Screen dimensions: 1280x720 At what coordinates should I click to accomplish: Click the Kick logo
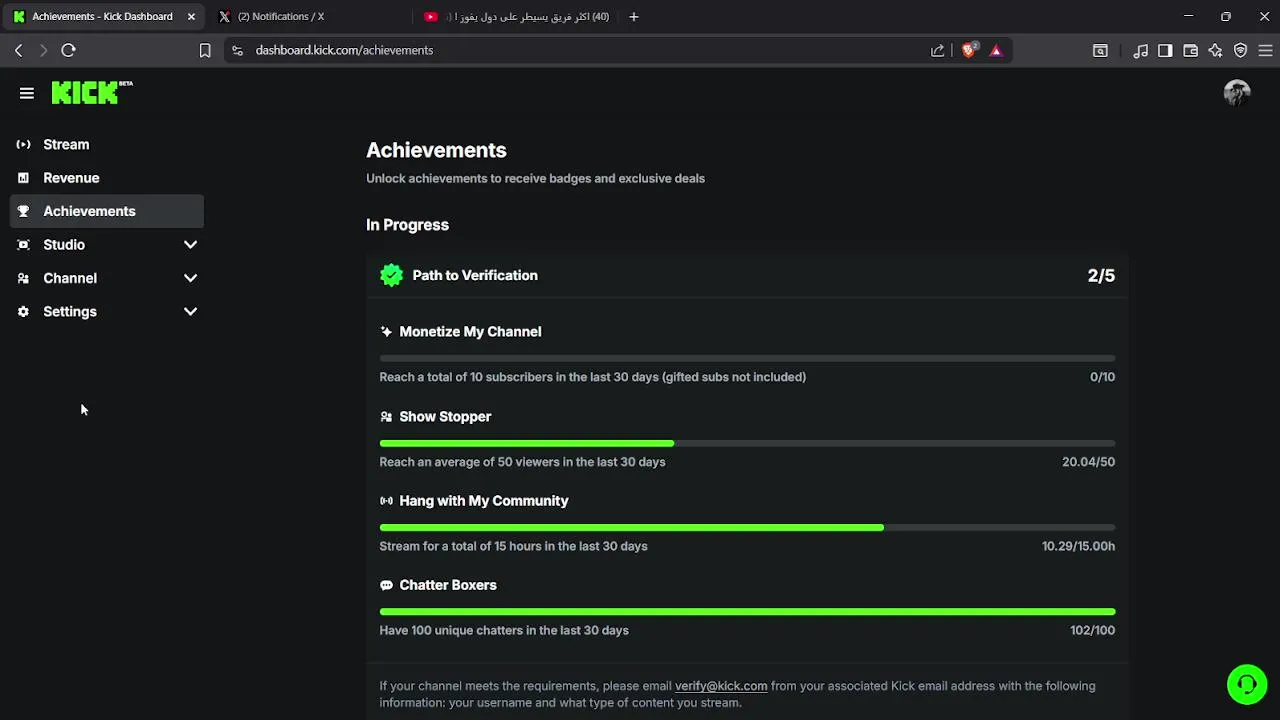pyautogui.click(x=92, y=92)
